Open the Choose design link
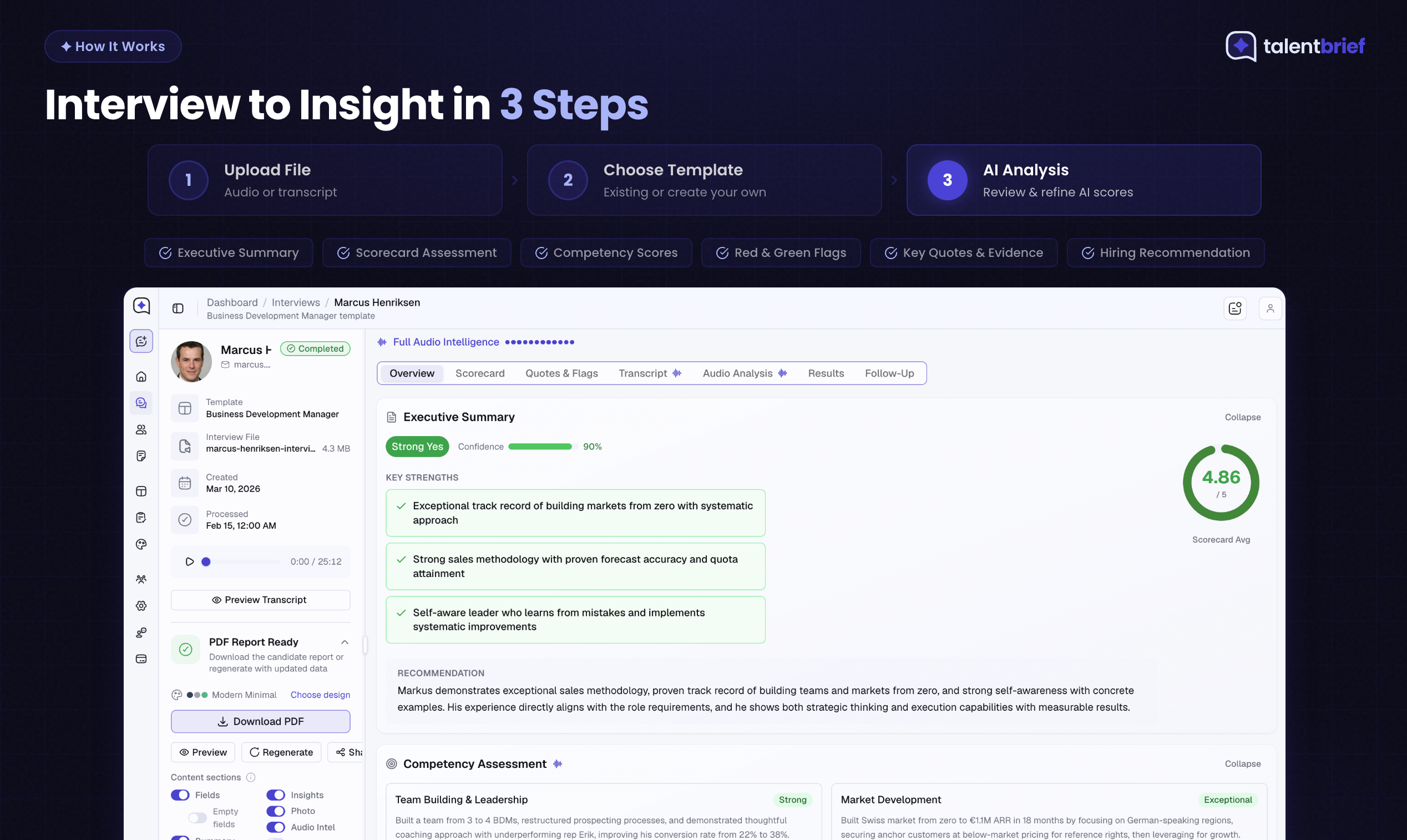 click(x=320, y=695)
